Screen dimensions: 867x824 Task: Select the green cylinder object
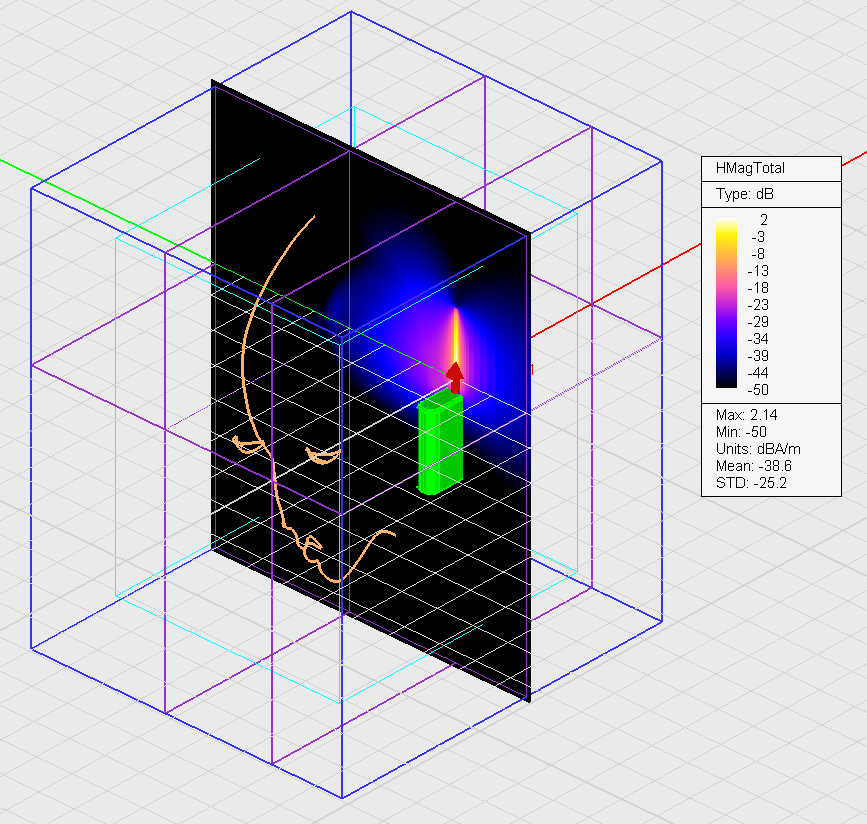point(440,445)
